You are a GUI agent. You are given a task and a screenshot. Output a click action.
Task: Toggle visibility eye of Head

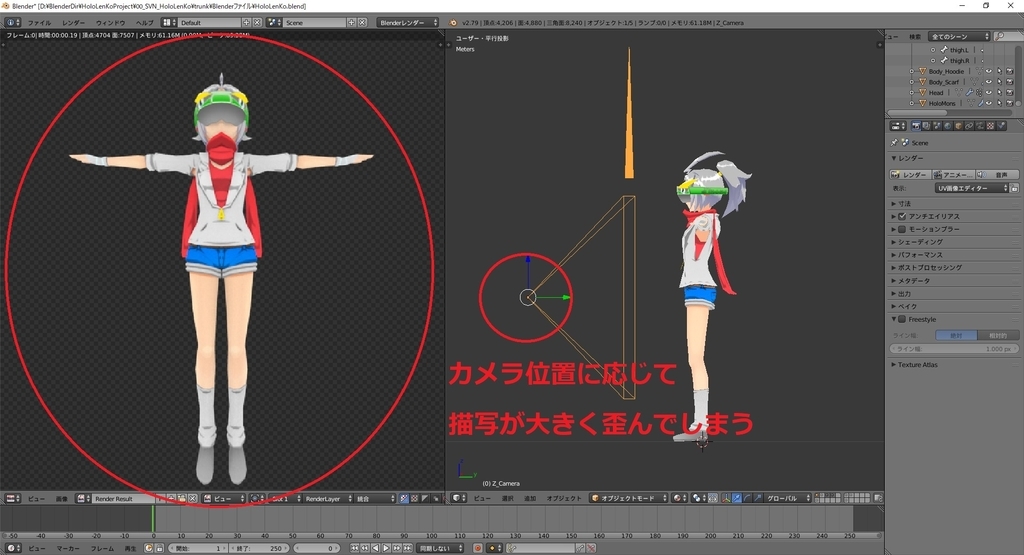point(989,92)
